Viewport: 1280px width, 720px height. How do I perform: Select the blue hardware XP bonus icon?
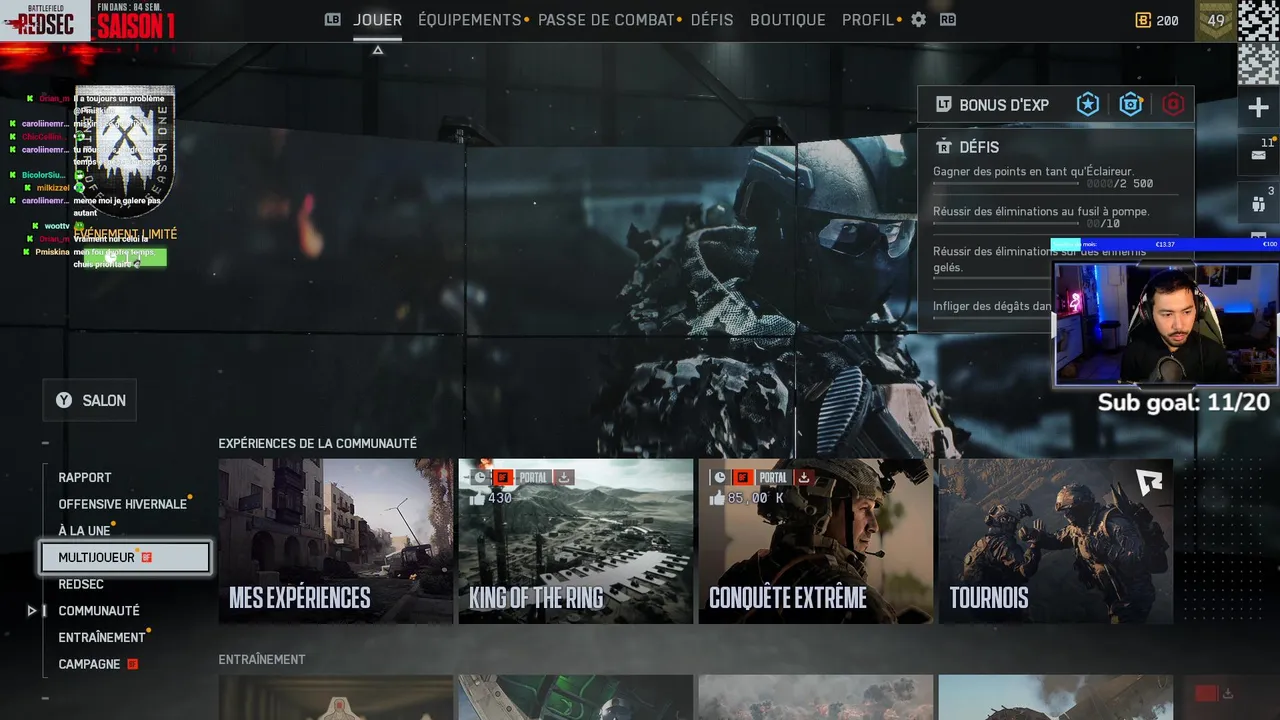click(x=1131, y=104)
